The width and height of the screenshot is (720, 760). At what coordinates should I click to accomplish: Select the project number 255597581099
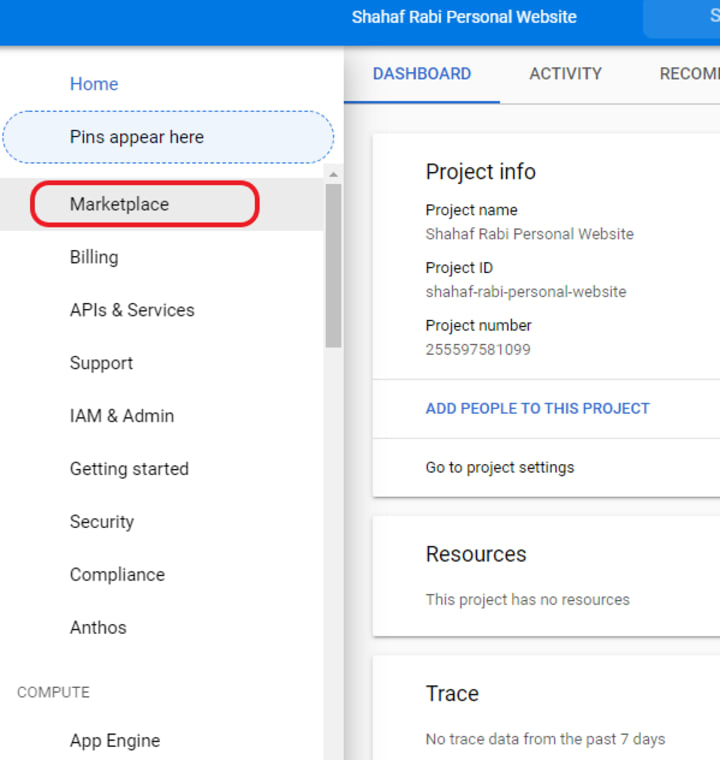tap(478, 349)
